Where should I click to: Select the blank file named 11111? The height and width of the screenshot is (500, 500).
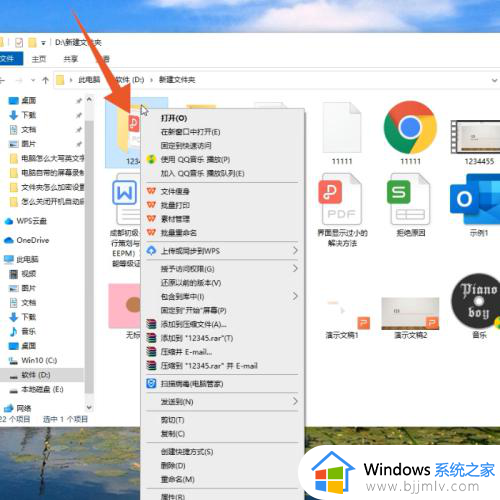[342, 133]
